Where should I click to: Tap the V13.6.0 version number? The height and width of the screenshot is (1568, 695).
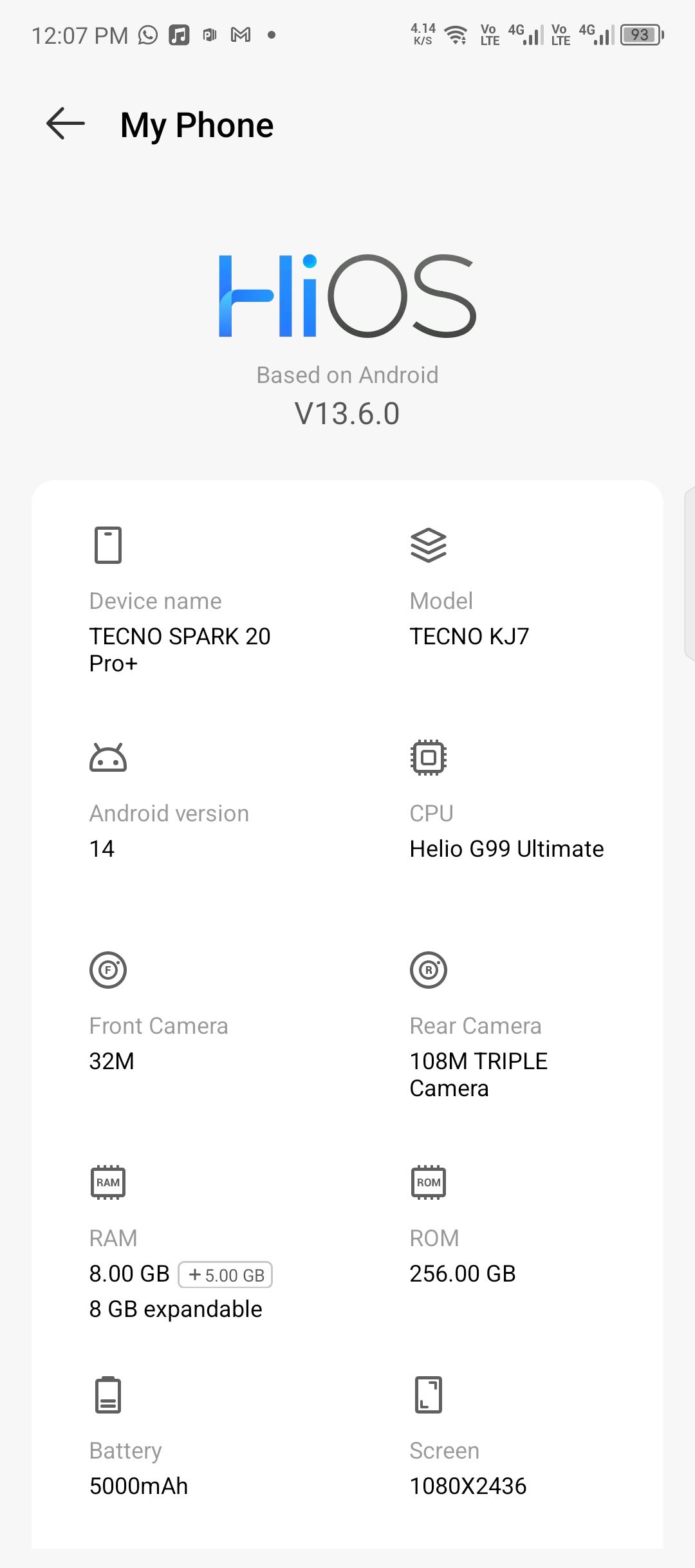pyautogui.click(x=347, y=413)
